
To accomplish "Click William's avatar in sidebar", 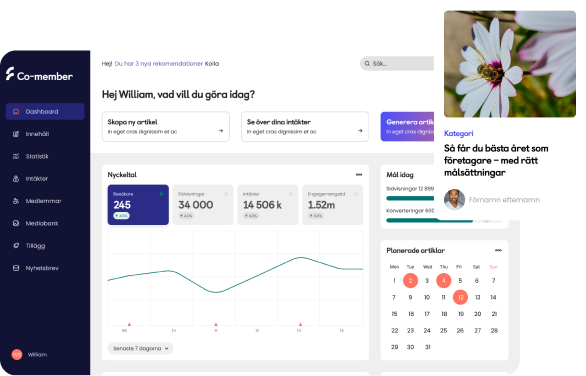I will coord(17,354).
